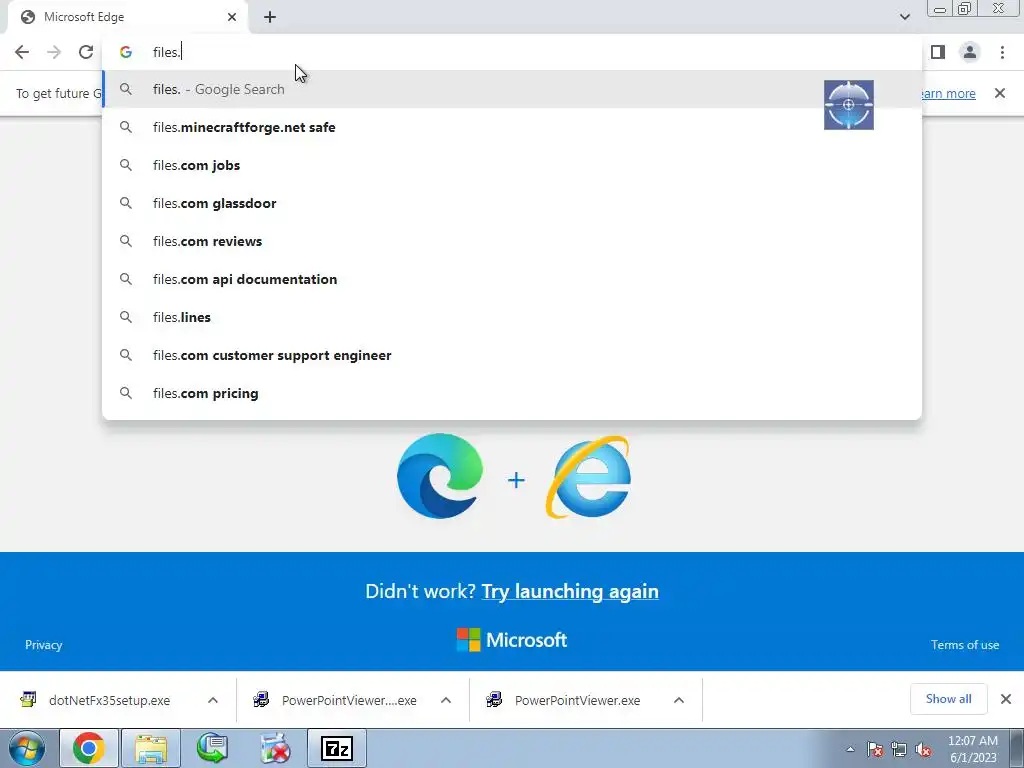Click the muted volume tray icon
The image size is (1024, 768).
tap(923, 750)
